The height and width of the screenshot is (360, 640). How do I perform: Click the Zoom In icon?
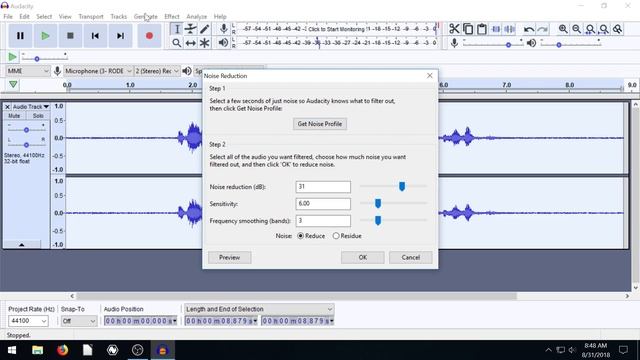click(563, 29)
